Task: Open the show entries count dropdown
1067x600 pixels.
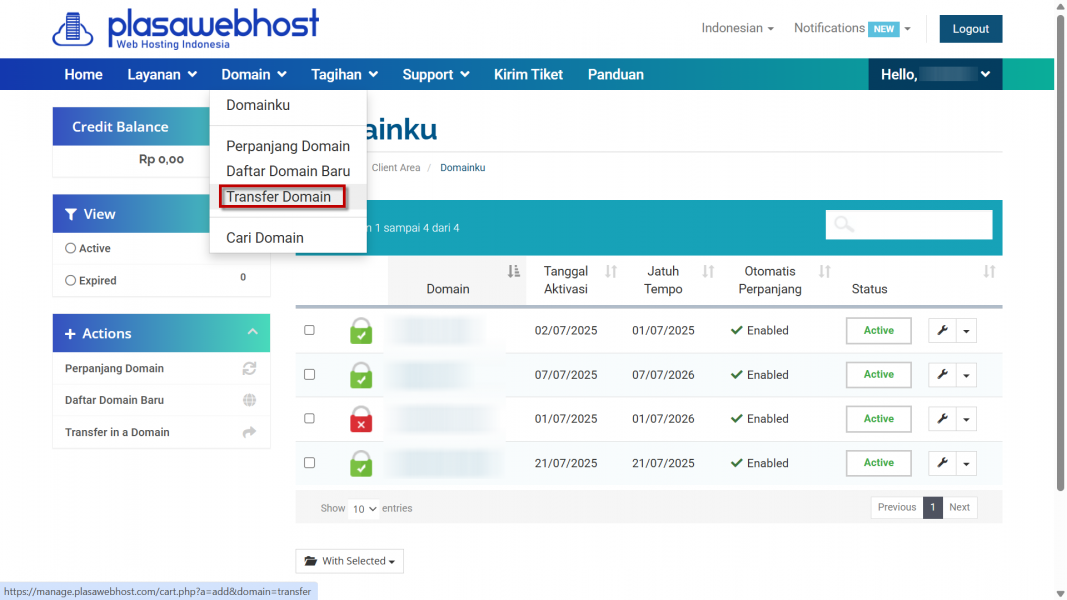Action: (x=364, y=509)
